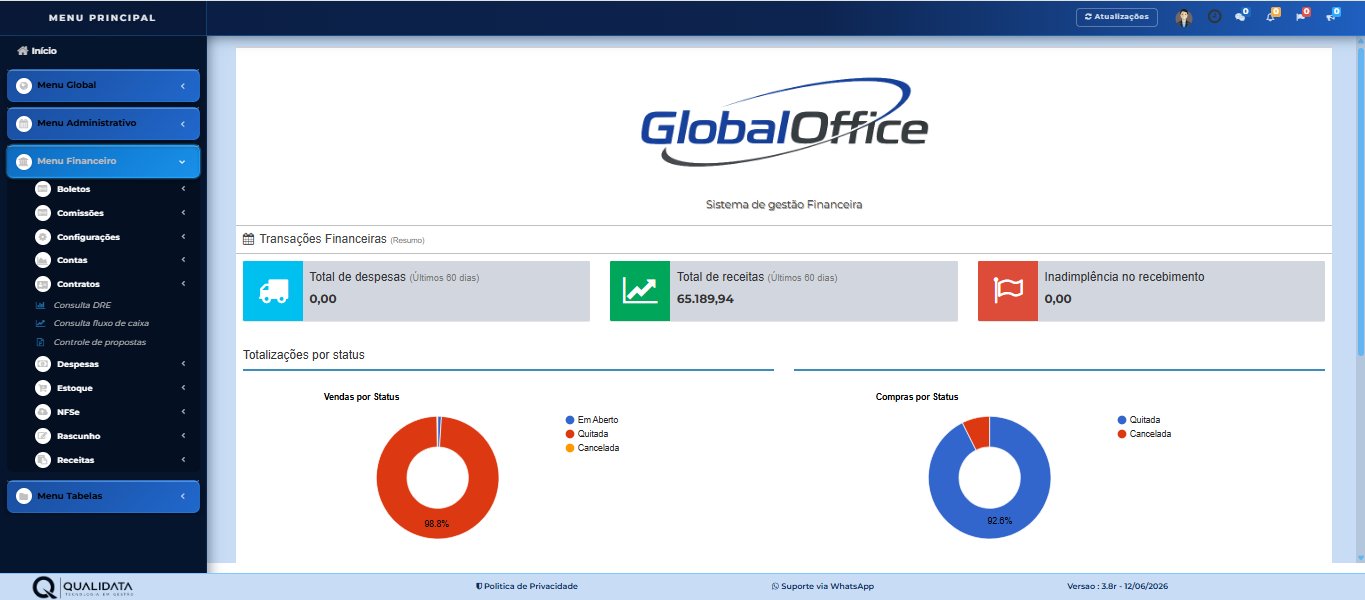Screen dimensions: 1365x600
Task: Click the Quitada legend swatch under Vendas
Action: point(570,434)
